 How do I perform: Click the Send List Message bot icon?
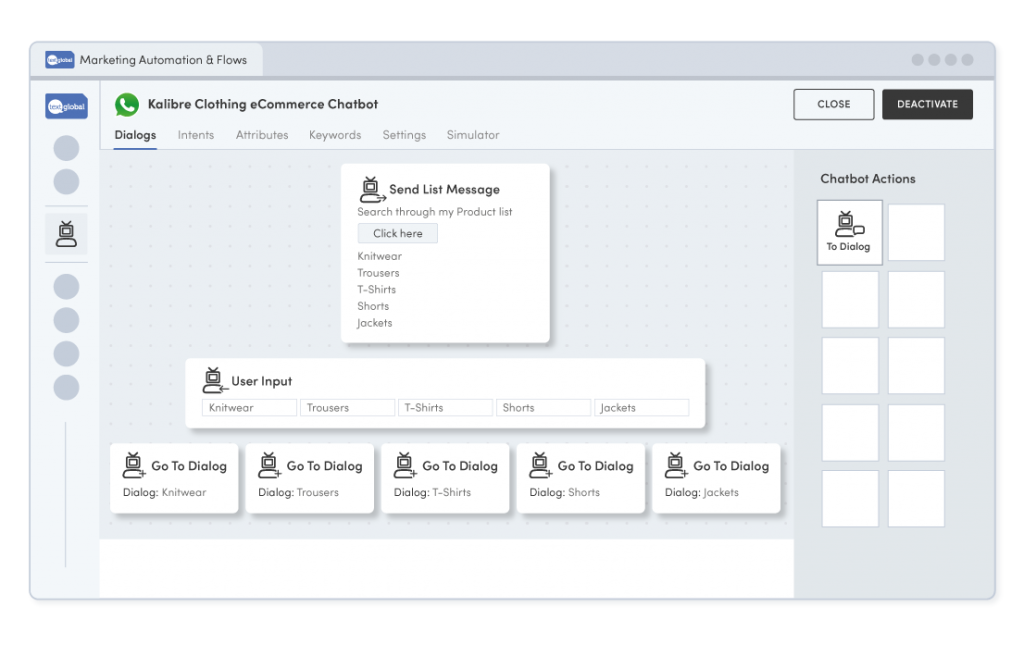click(x=372, y=189)
